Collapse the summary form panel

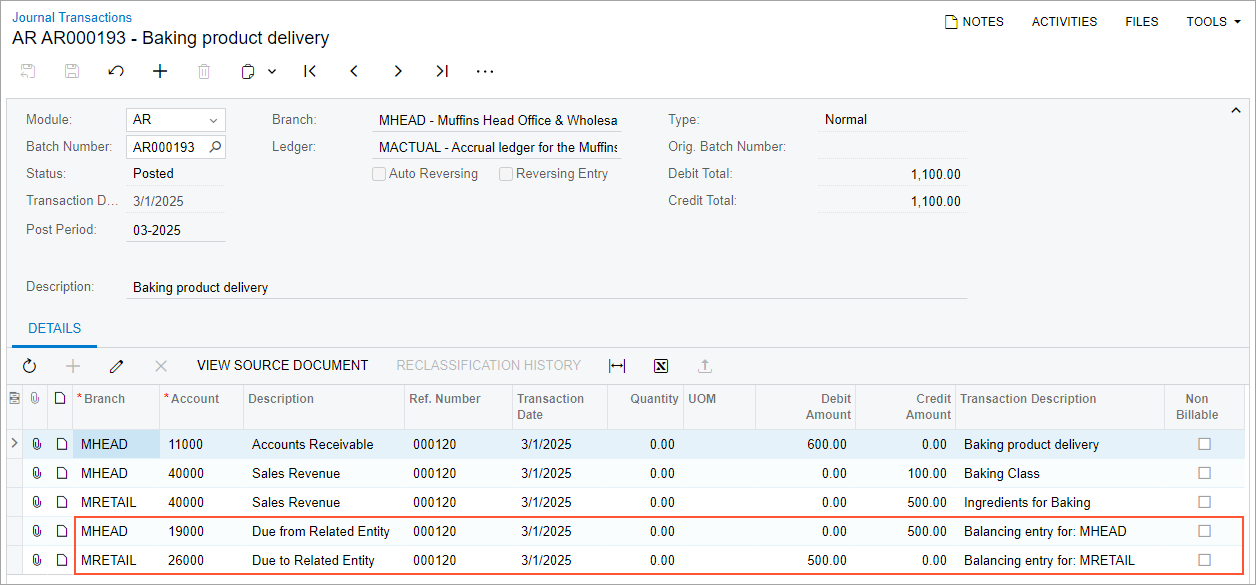click(1235, 110)
